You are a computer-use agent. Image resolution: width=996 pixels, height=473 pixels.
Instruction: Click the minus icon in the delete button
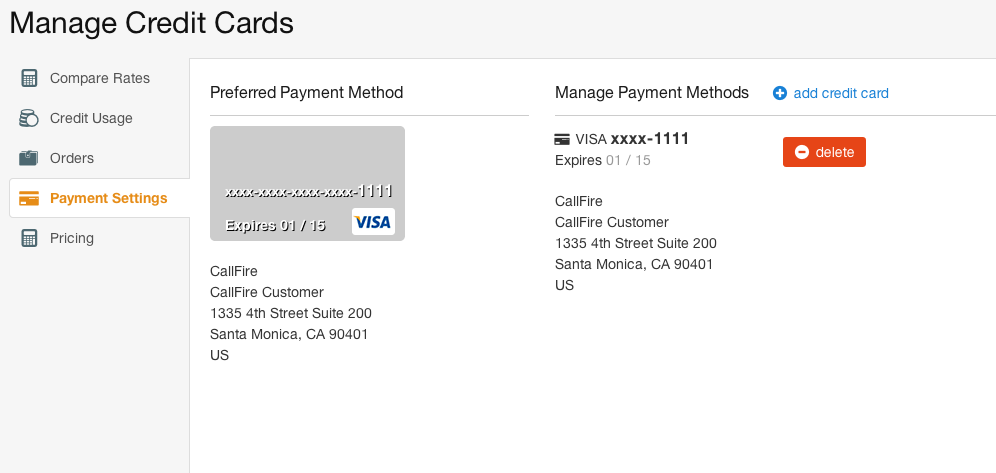click(802, 152)
